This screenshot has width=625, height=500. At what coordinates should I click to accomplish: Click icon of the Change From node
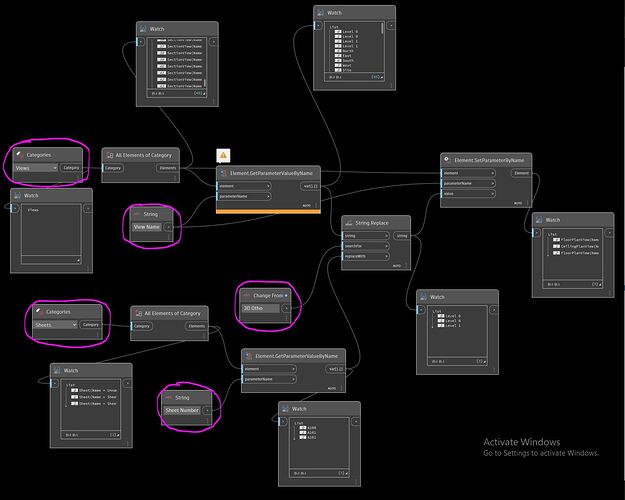(247, 295)
